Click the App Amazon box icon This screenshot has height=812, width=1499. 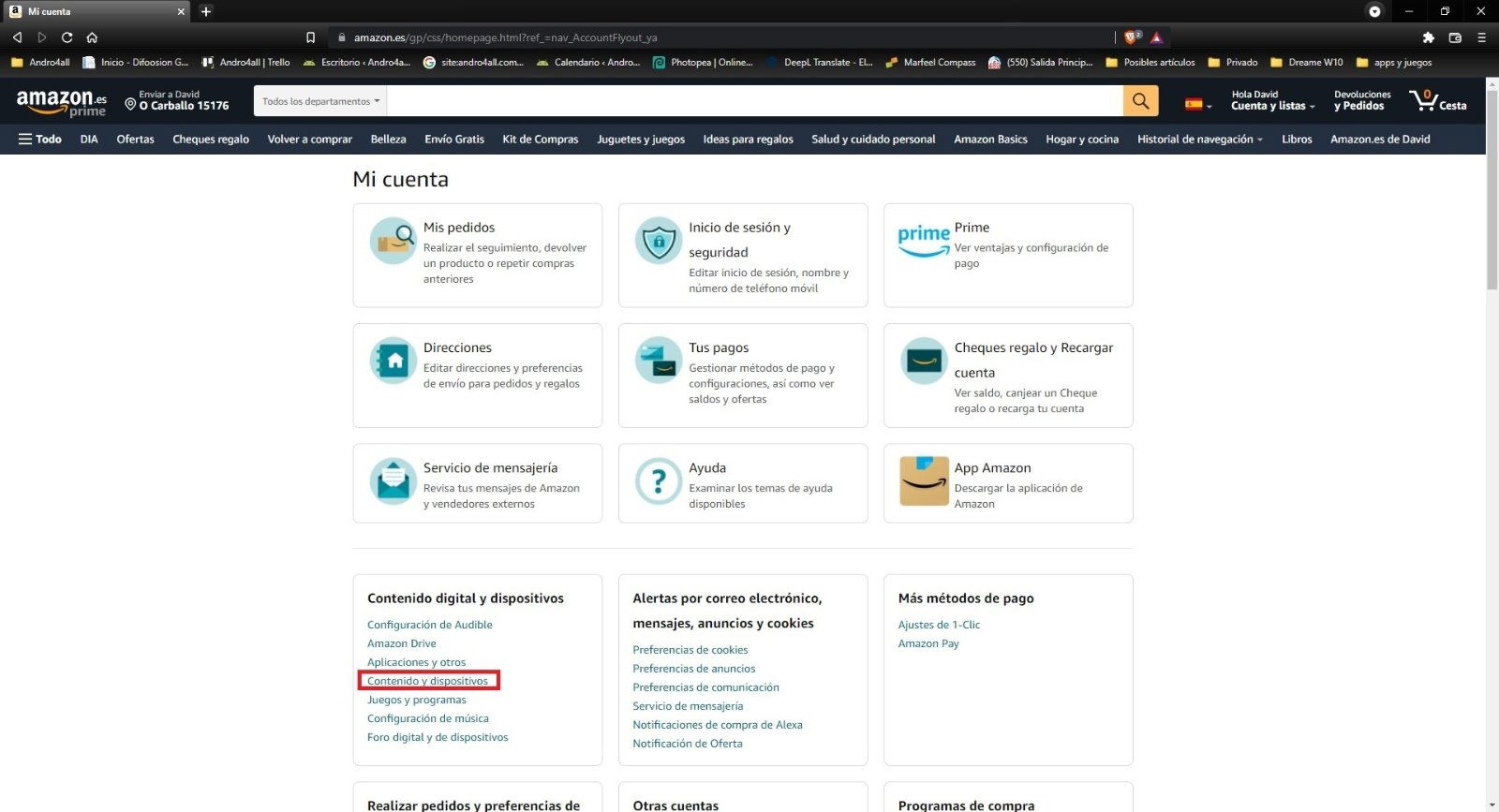923,480
